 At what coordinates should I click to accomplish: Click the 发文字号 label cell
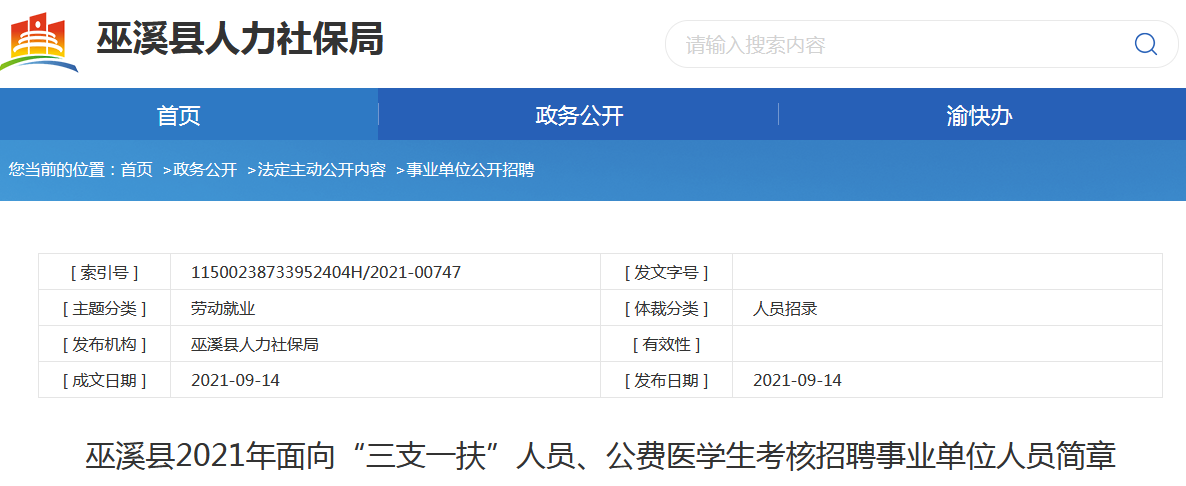(x=666, y=272)
